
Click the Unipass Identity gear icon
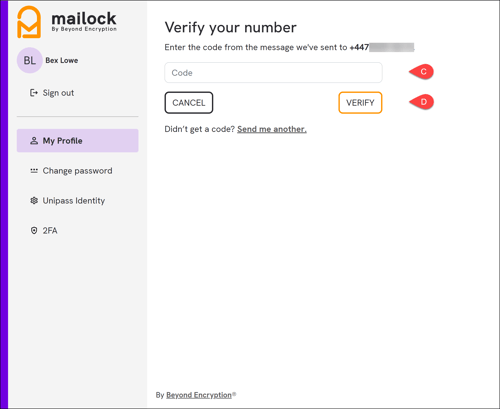pyautogui.click(x=34, y=201)
